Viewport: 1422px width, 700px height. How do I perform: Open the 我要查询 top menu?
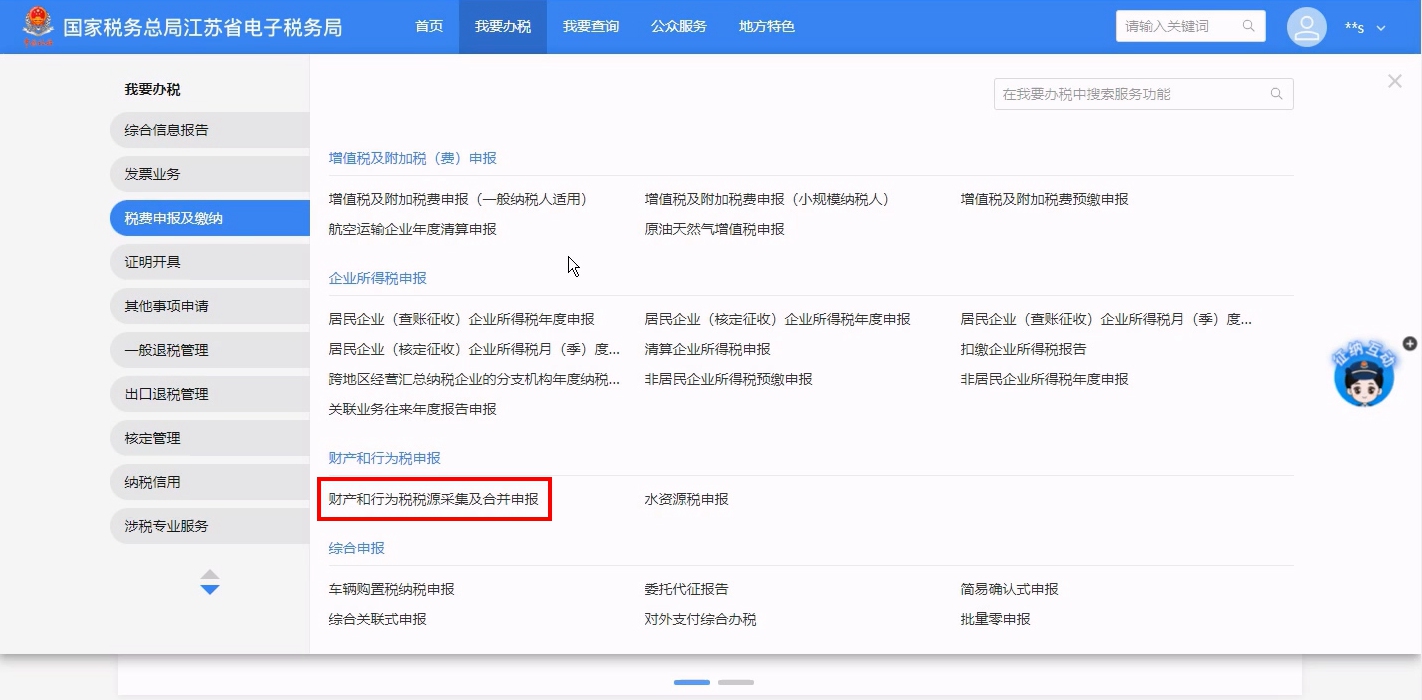pos(590,27)
